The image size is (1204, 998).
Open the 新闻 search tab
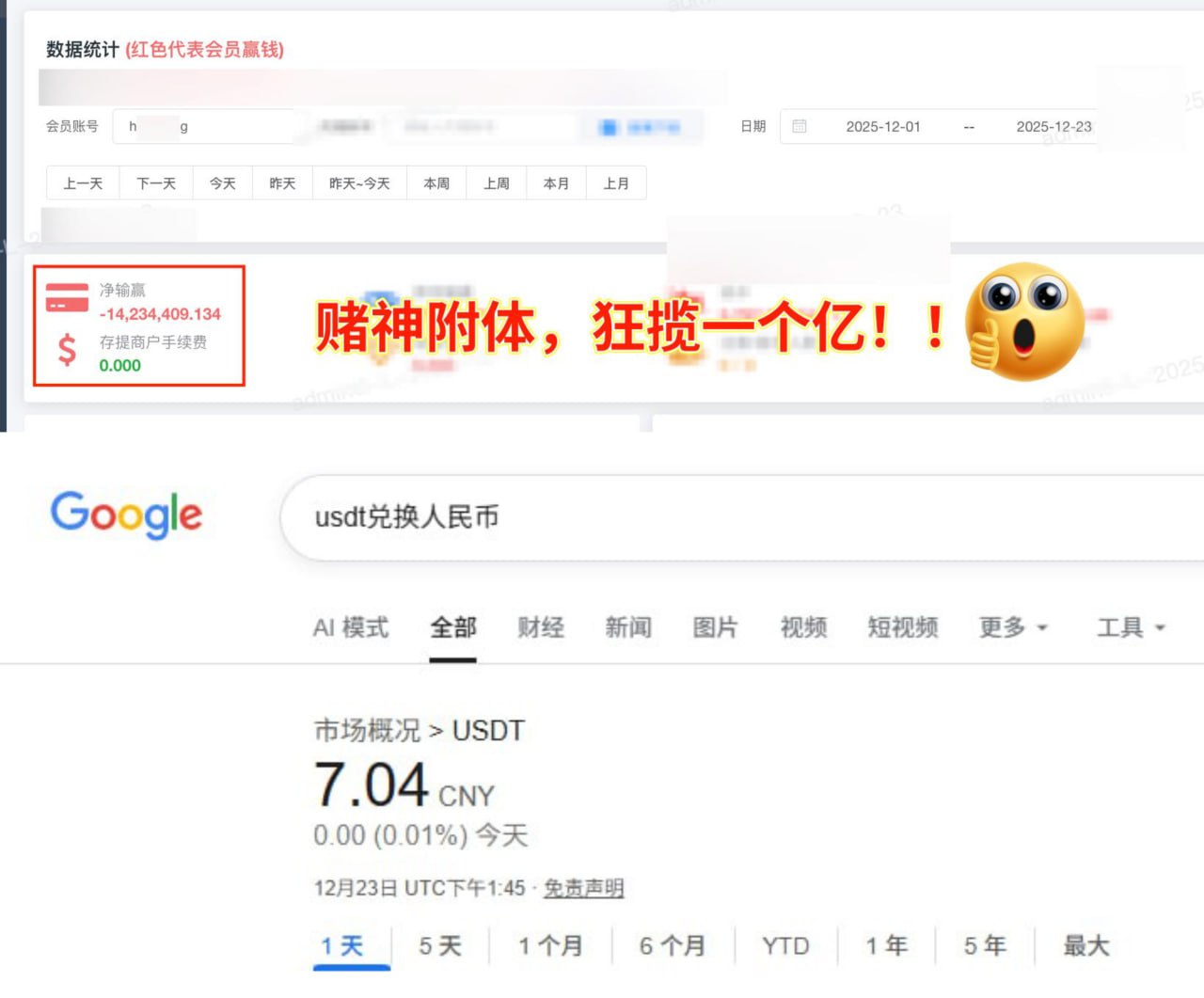click(x=628, y=627)
